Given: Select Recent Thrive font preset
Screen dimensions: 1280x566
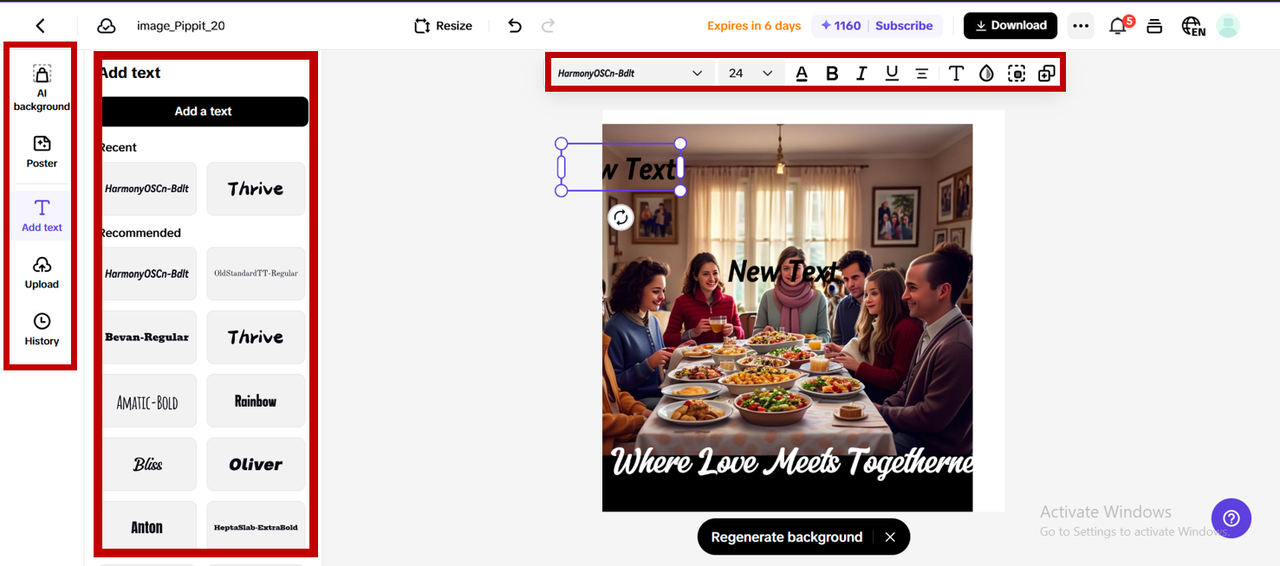Looking at the screenshot, I should click(256, 188).
